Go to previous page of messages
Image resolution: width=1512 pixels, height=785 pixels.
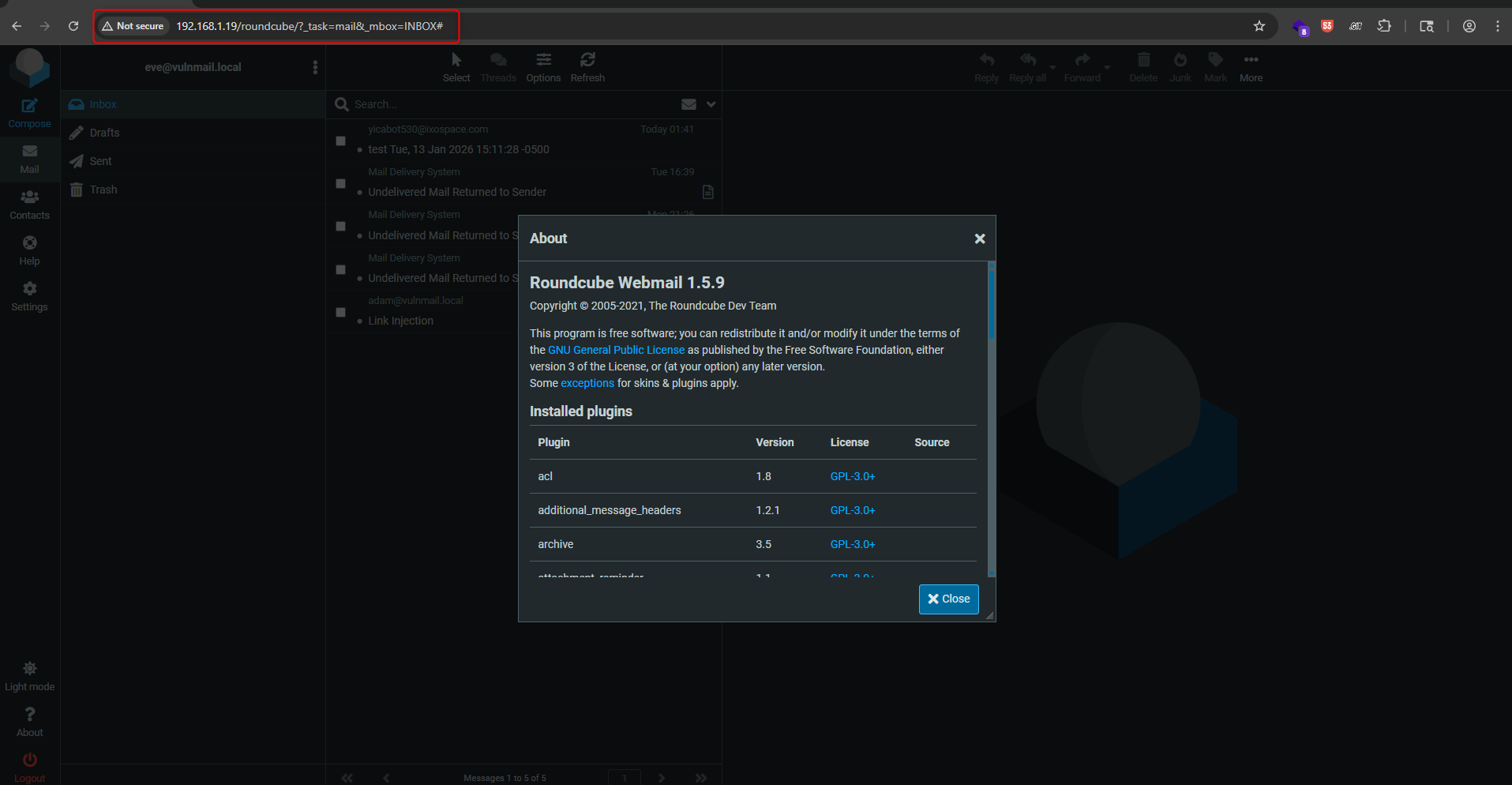point(386,778)
